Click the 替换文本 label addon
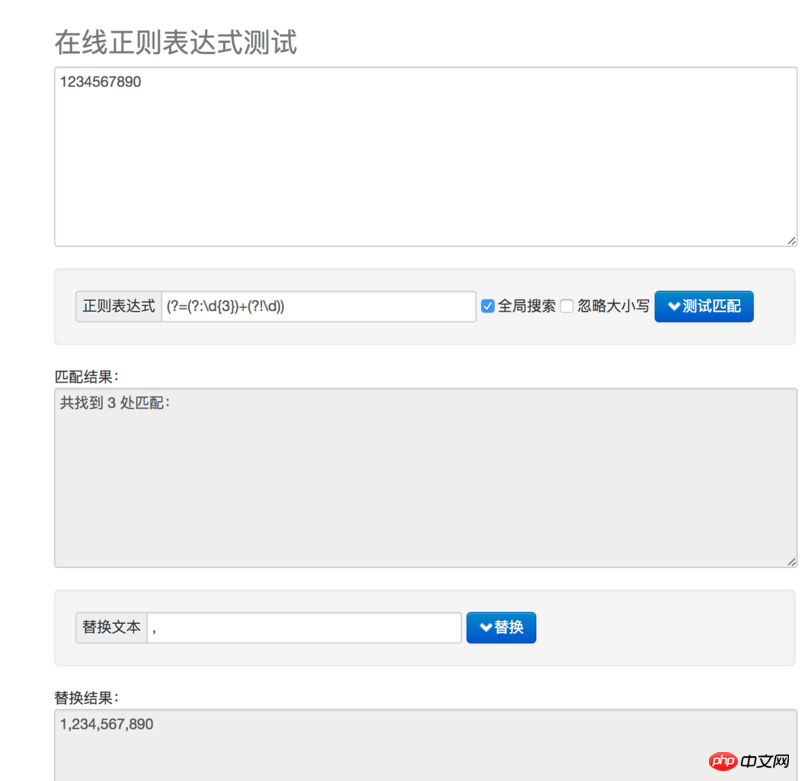800x781 pixels. click(x=112, y=627)
